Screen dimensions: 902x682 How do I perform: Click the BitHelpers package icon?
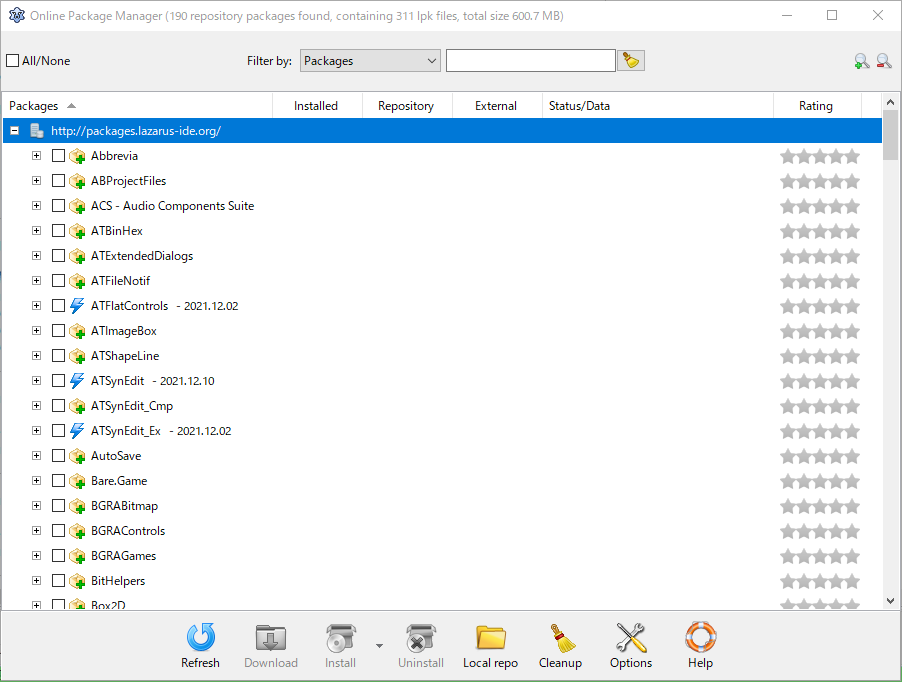pos(77,581)
